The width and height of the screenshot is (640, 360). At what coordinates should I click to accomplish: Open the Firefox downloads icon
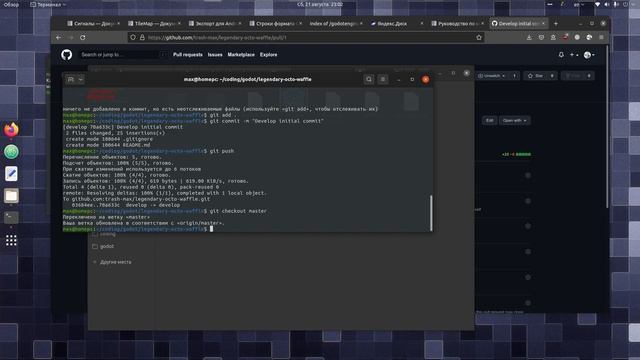pyautogui.click(x=529, y=38)
